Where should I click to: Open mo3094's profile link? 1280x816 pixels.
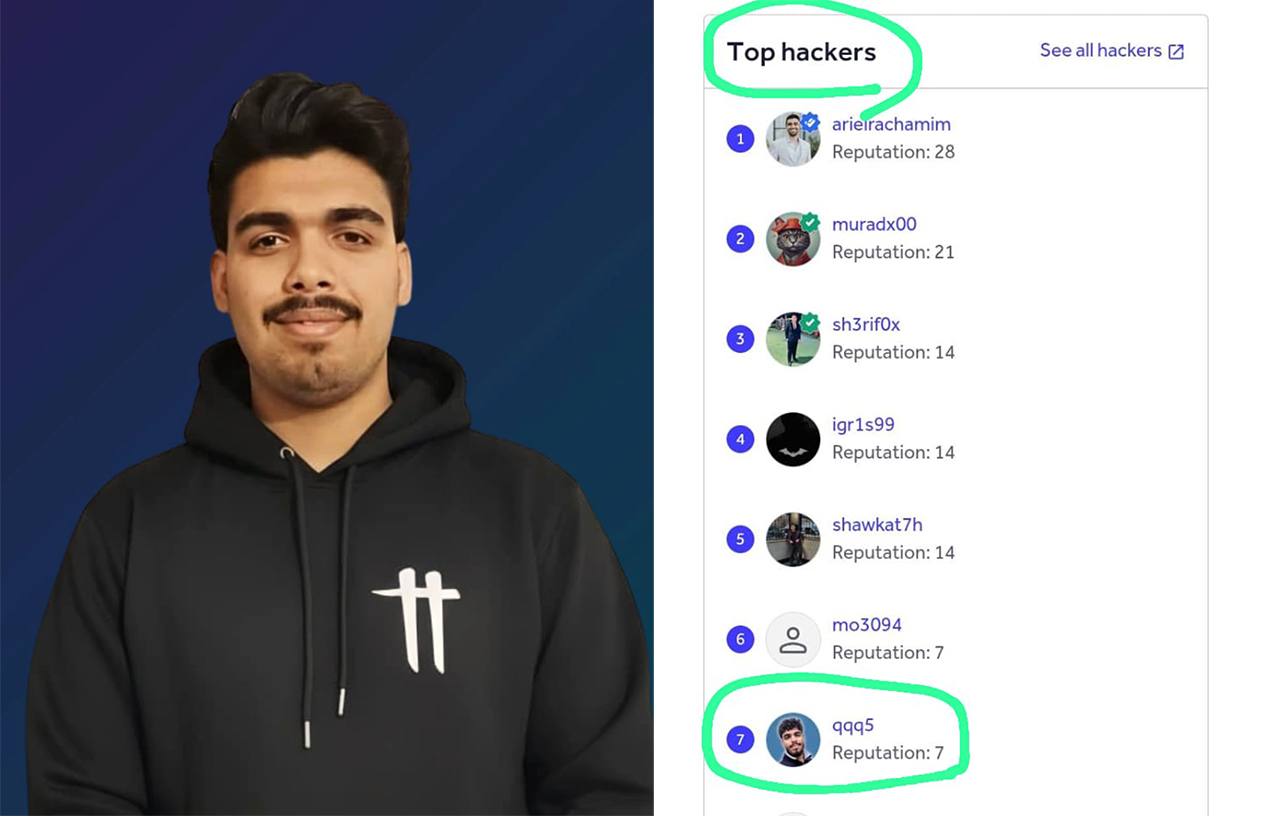(x=867, y=624)
